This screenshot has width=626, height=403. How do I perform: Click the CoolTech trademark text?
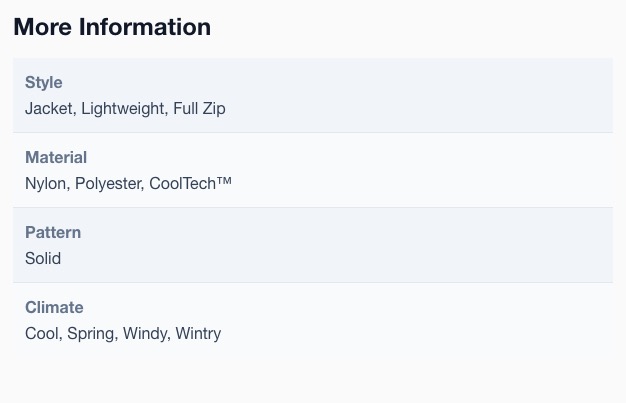[190, 183]
